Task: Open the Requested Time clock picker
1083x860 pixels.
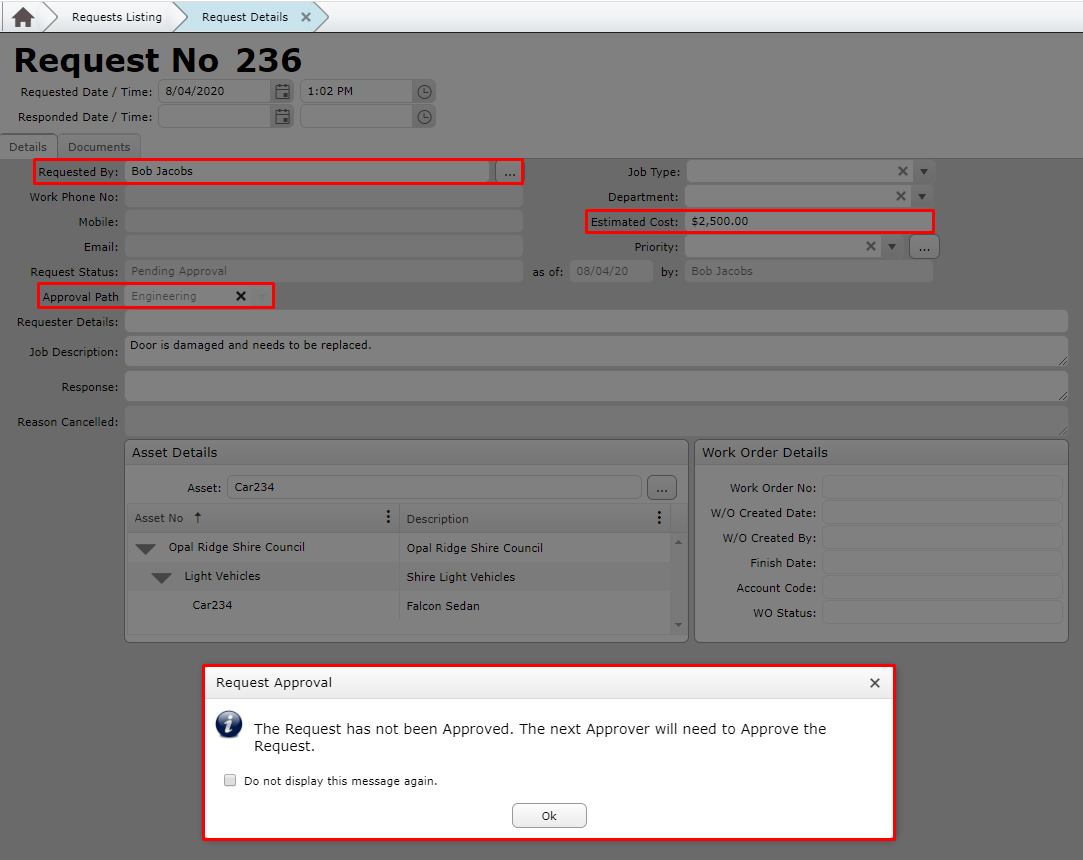Action: click(x=424, y=90)
